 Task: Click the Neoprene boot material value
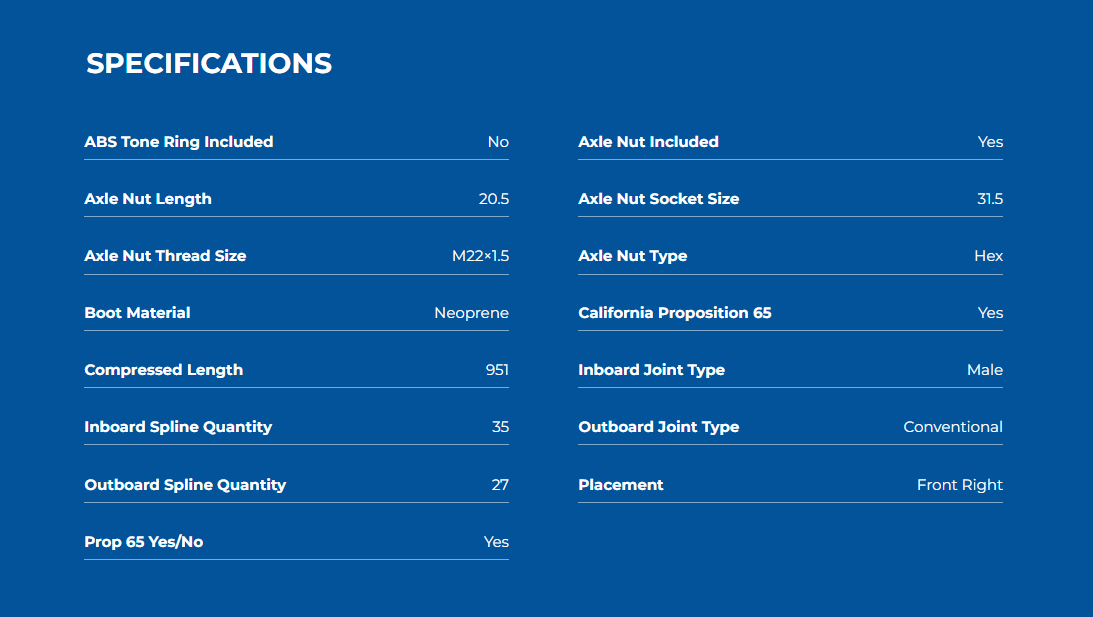click(x=471, y=313)
